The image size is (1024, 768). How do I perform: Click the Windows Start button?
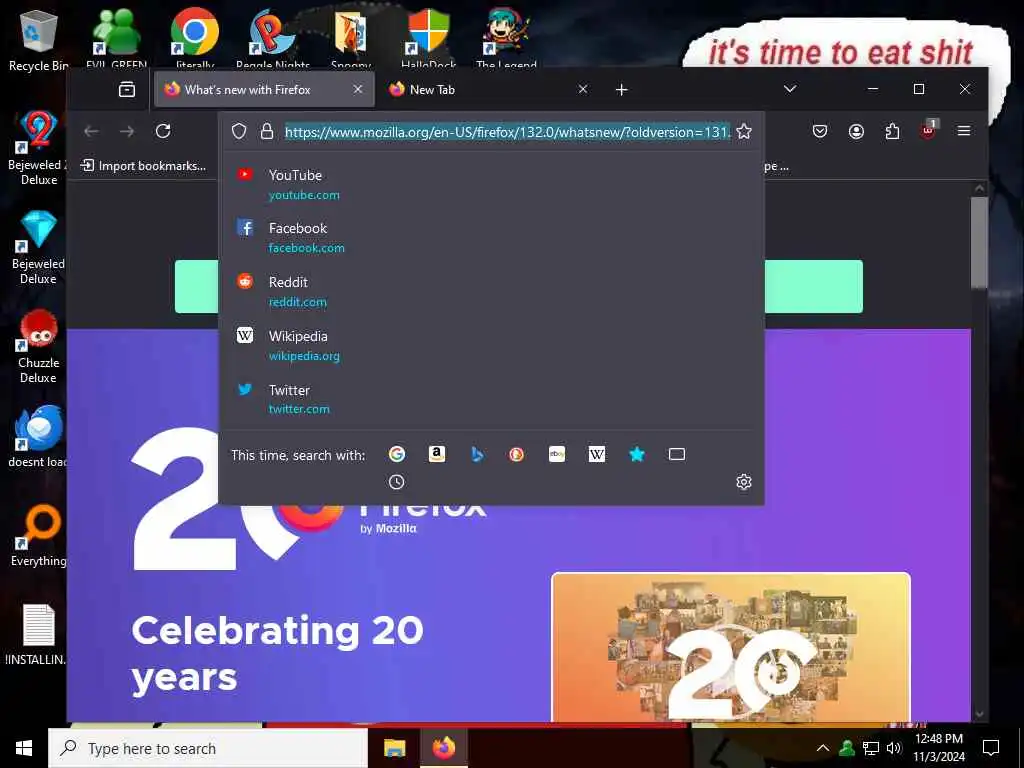[x=24, y=748]
